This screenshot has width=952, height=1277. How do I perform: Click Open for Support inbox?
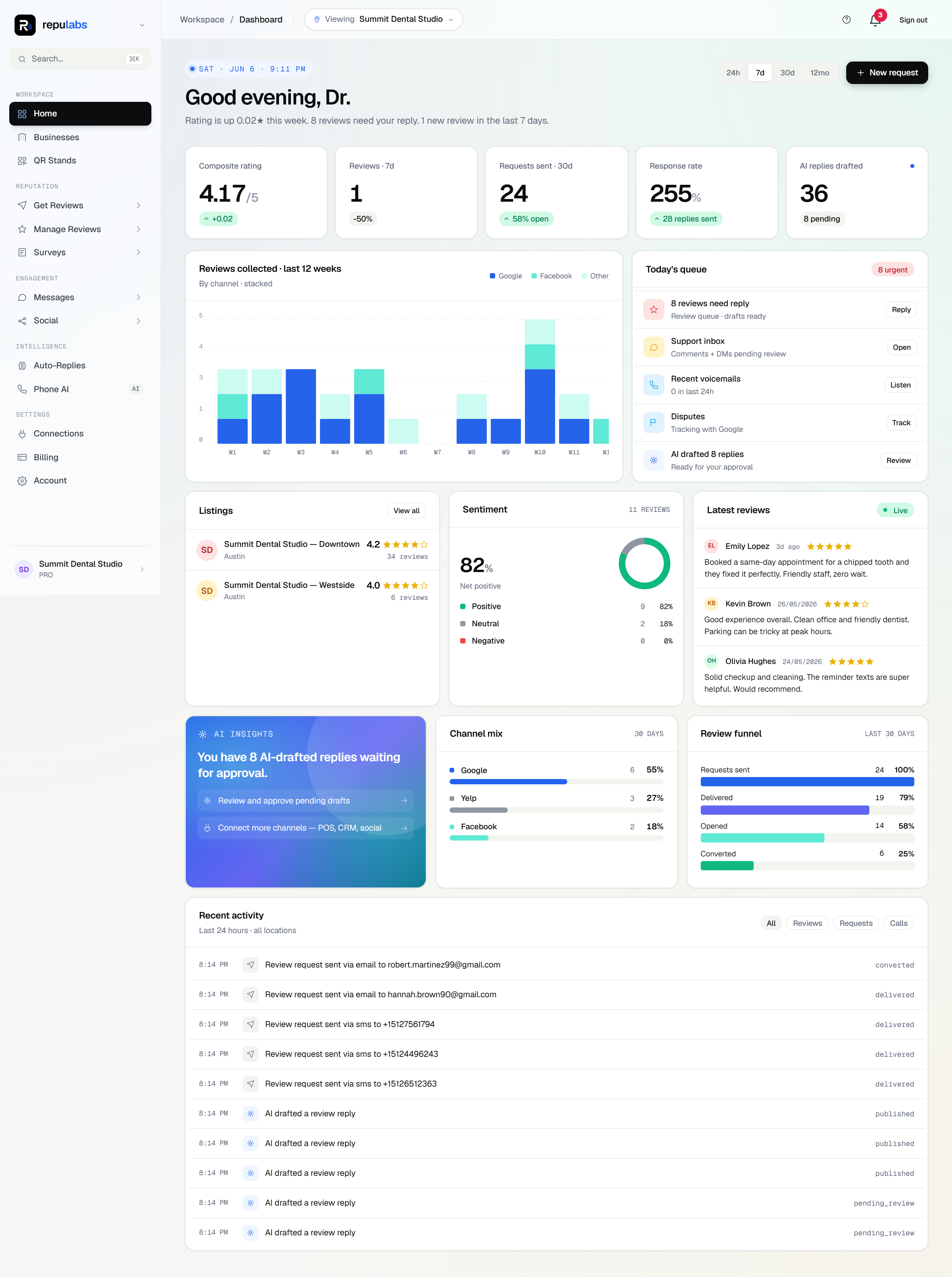901,347
